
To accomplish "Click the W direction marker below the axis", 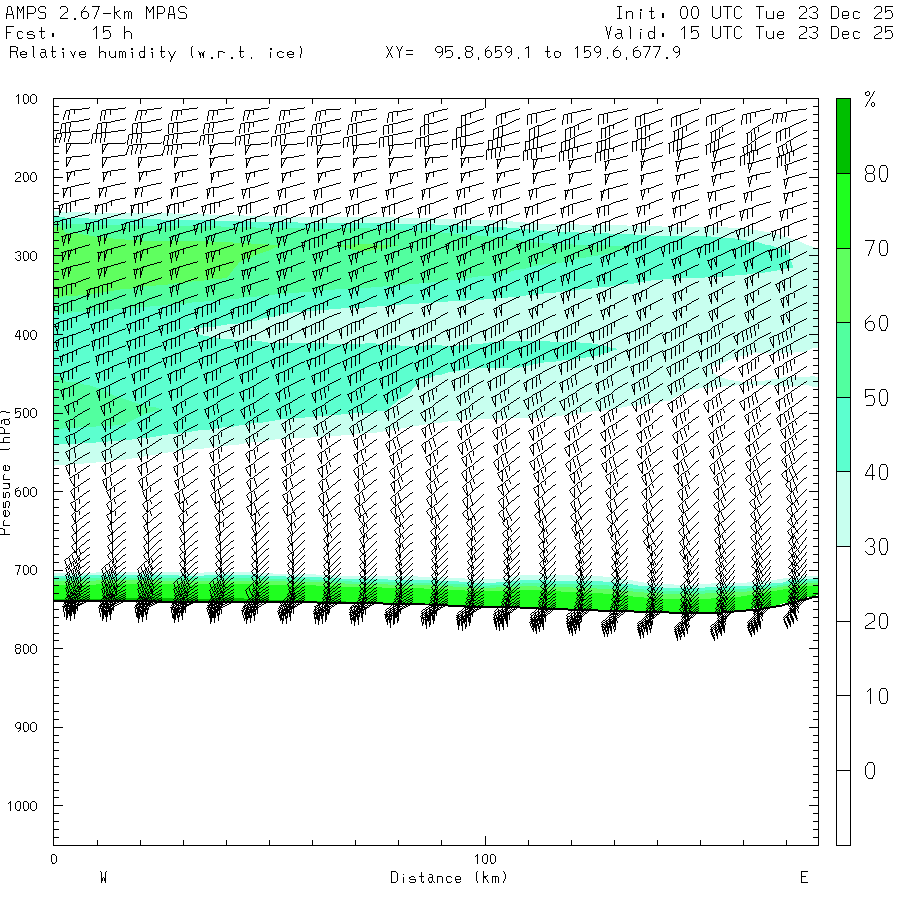I will pos(103,878).
